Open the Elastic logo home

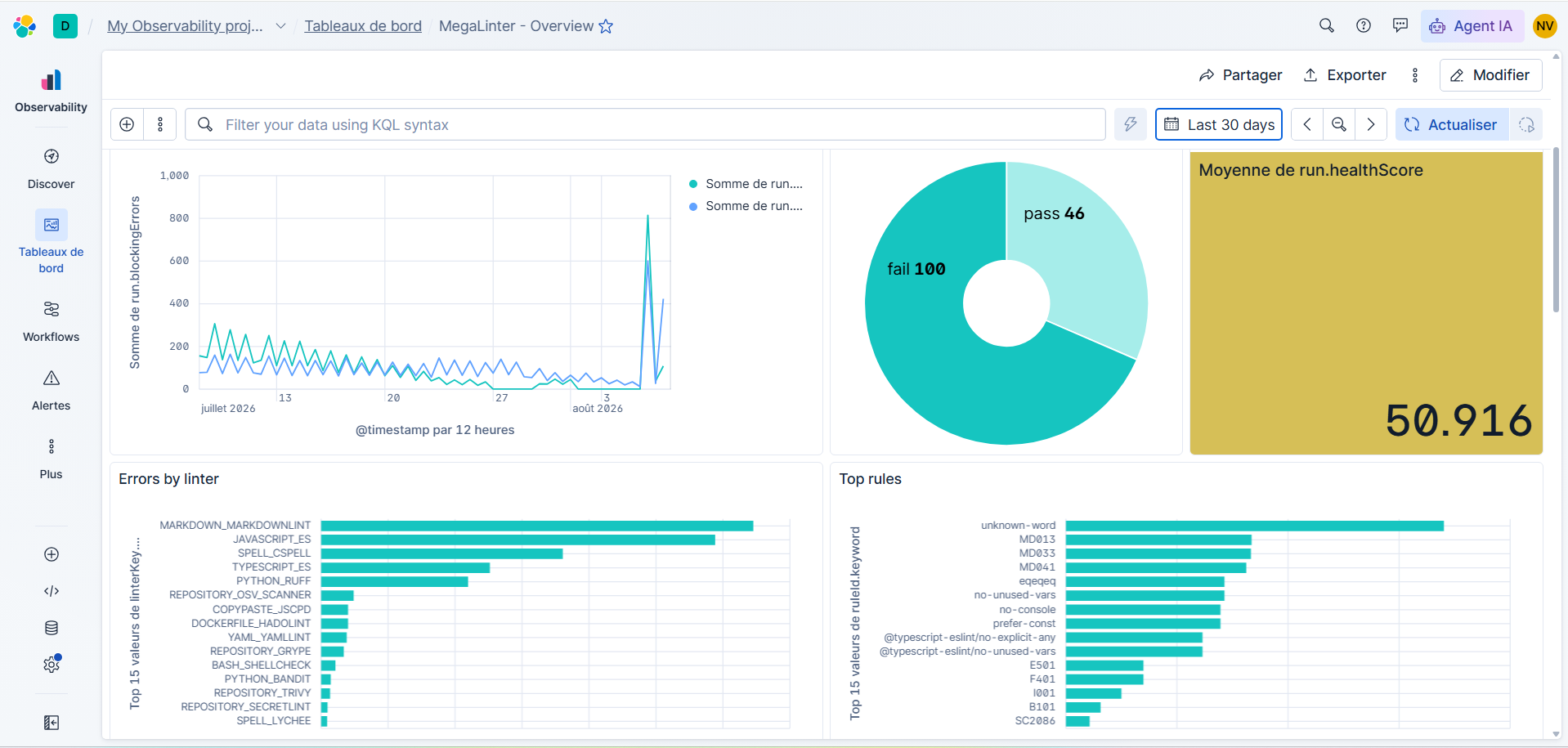[x=25, y=26]
